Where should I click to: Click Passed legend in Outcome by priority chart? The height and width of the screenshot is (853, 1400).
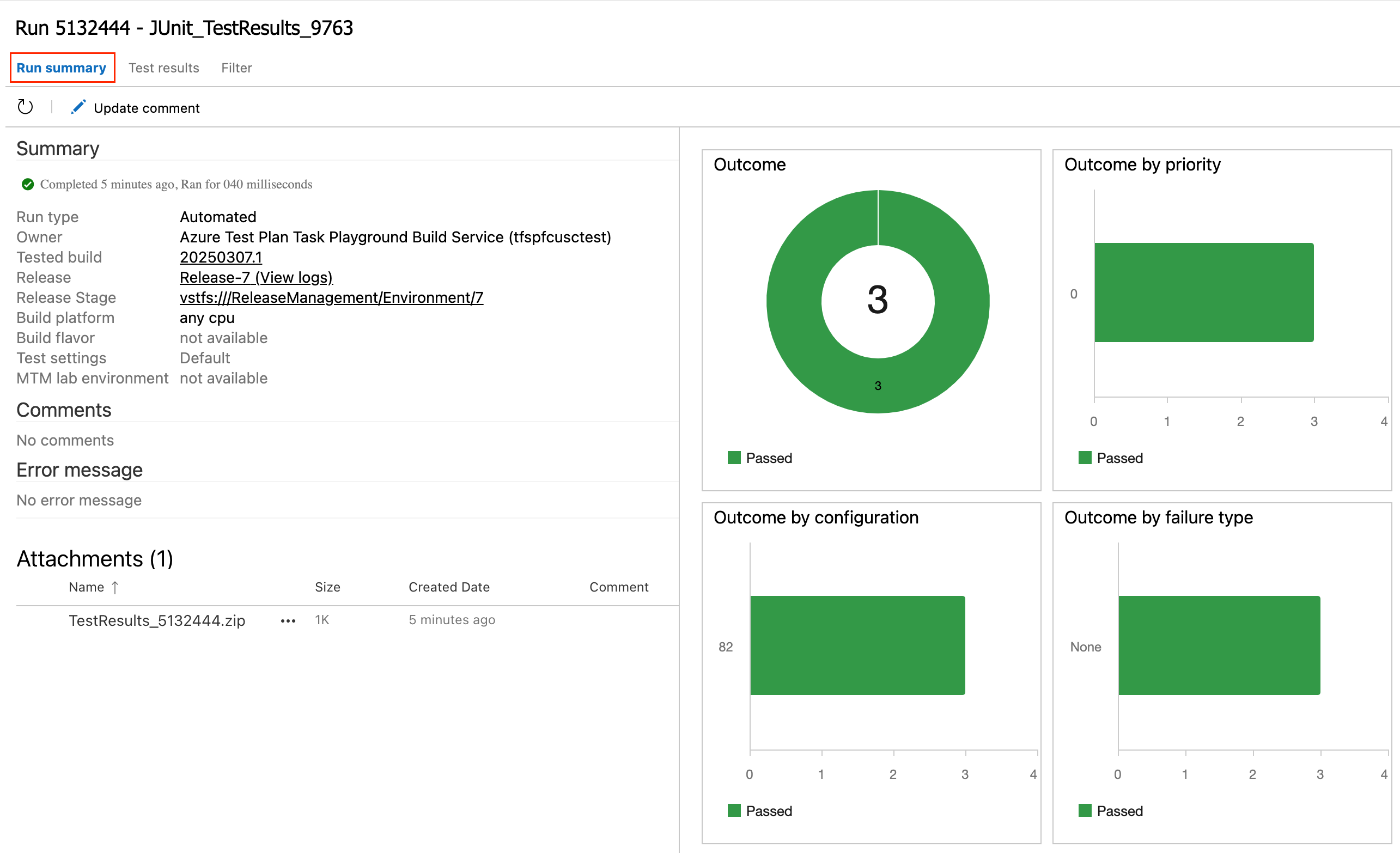point(1085,458)
